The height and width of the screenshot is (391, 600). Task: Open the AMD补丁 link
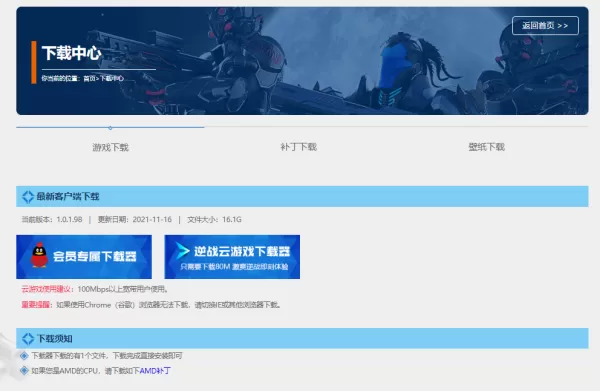point(155,371)
